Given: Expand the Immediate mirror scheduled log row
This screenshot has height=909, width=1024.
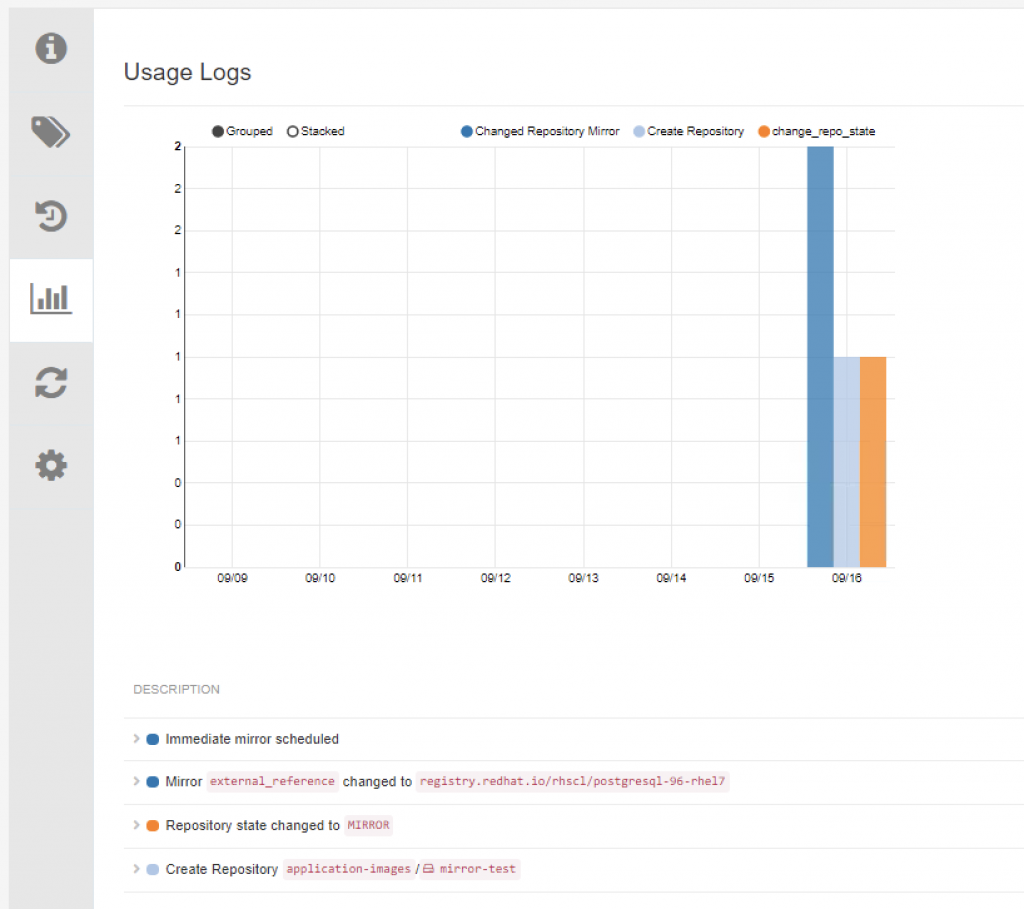Looking at the screenshot, I should (136, 739).
